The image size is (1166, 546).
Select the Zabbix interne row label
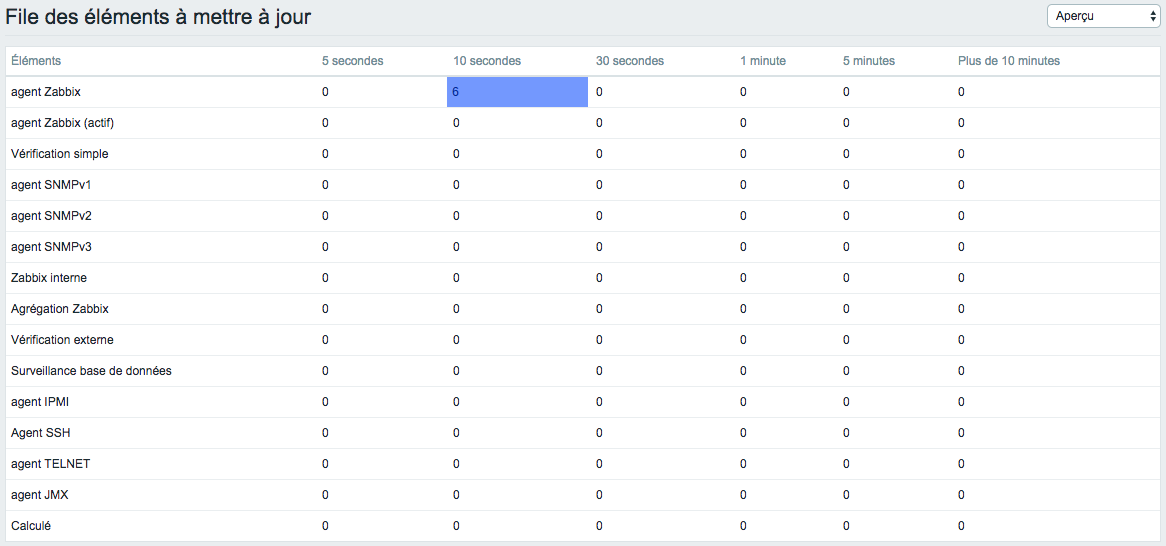[x=49, y=278]
